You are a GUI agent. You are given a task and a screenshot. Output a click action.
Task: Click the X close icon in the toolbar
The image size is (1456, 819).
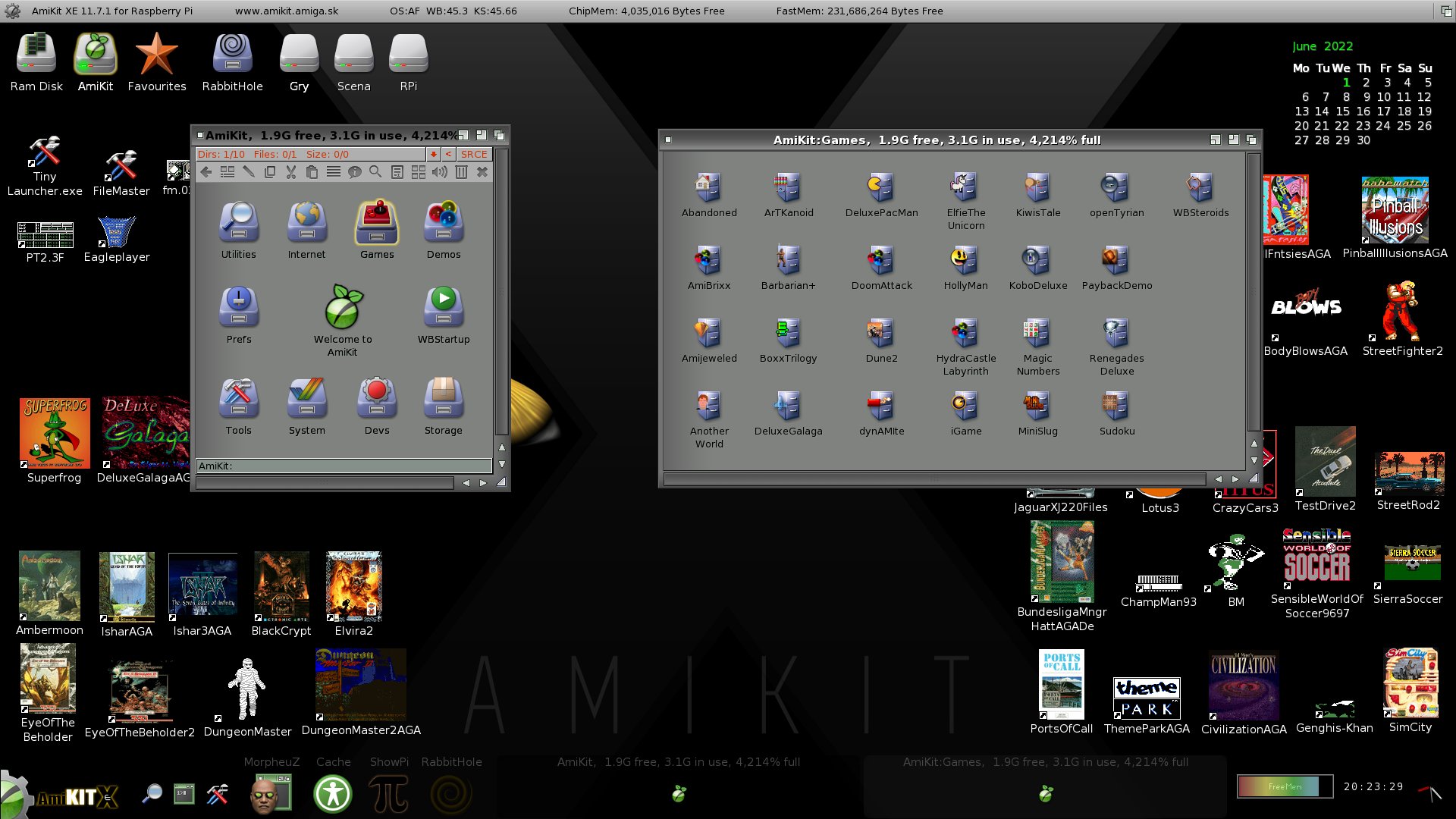click(482, 172)
